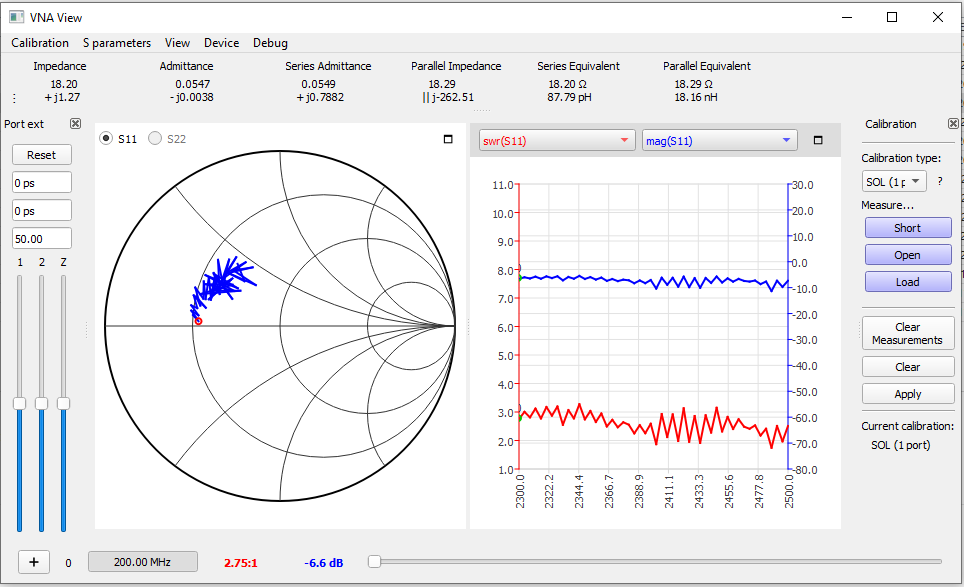964x587 pixels.
Task: Measure the Open calibration standard
Action: [x=908, y=255]
